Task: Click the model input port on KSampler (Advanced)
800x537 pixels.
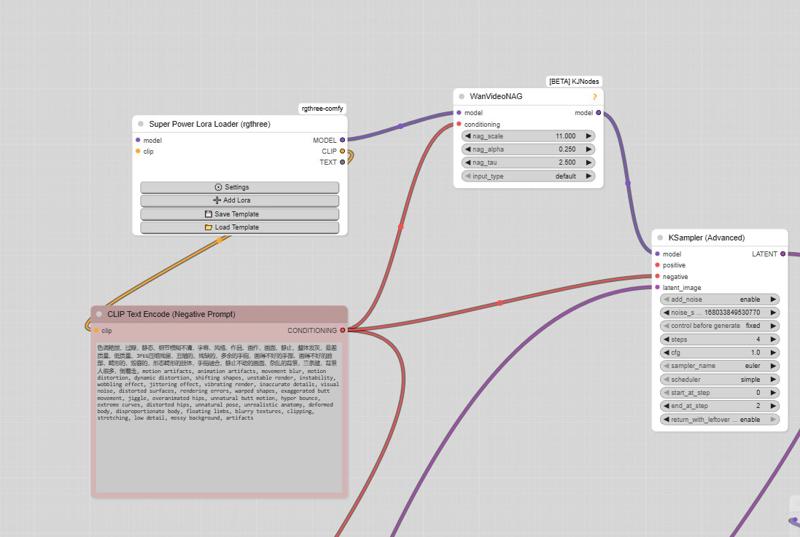Action: 657,254
